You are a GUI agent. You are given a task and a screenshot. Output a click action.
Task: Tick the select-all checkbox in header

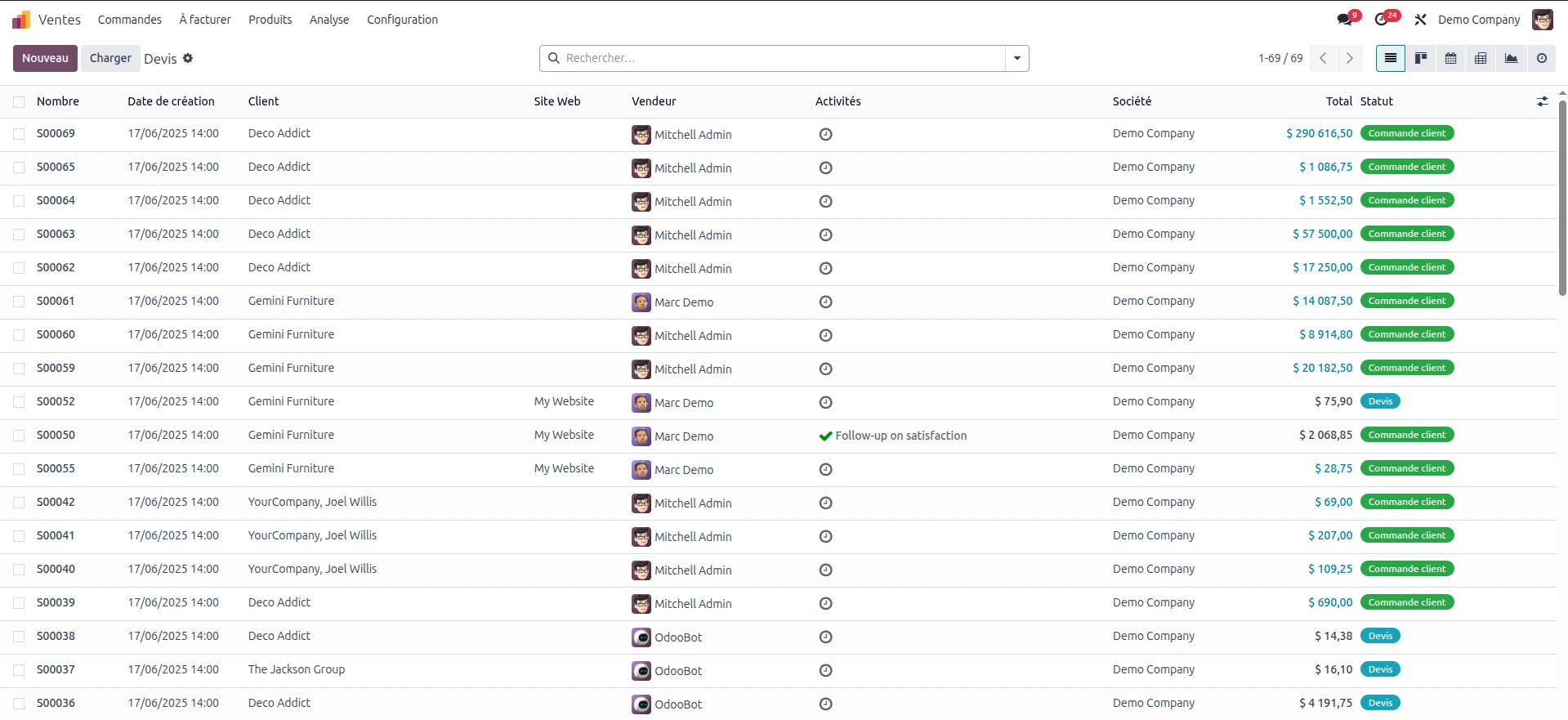pyautogui.click(x=19, y=102)
